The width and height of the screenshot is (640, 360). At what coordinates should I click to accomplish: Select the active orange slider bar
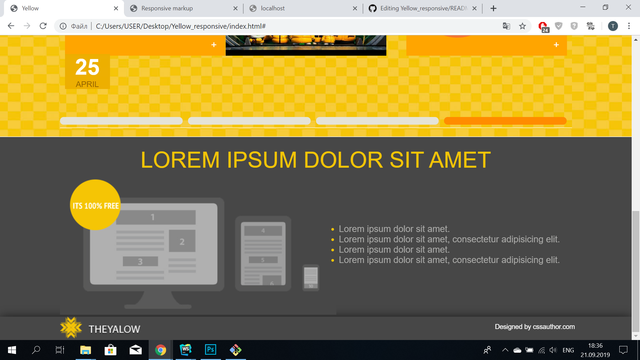[x=505, y=121]
